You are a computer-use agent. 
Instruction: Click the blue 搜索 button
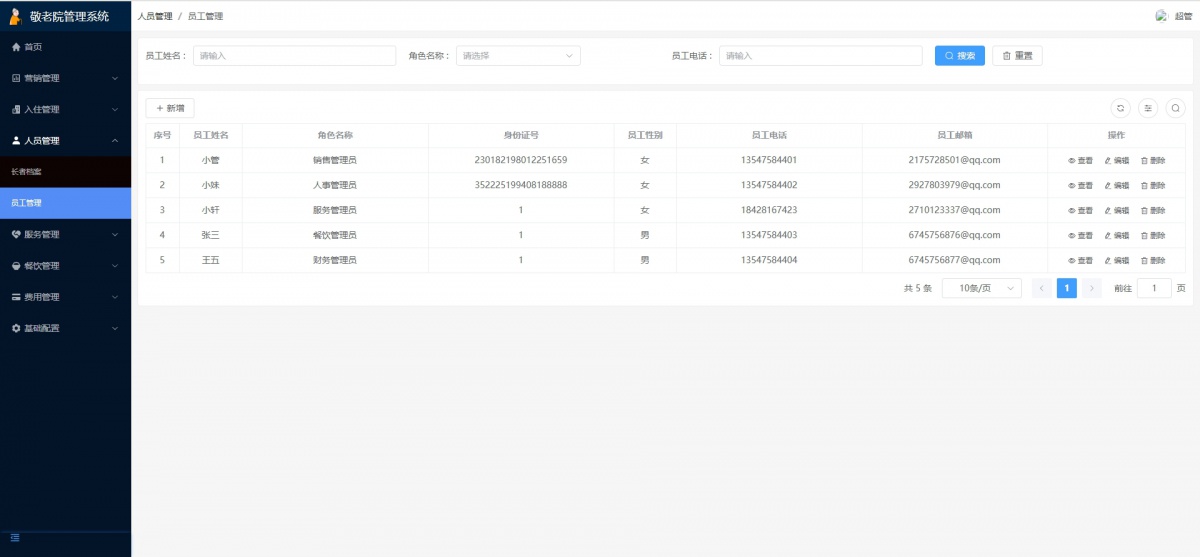click(x=960, y=56)
